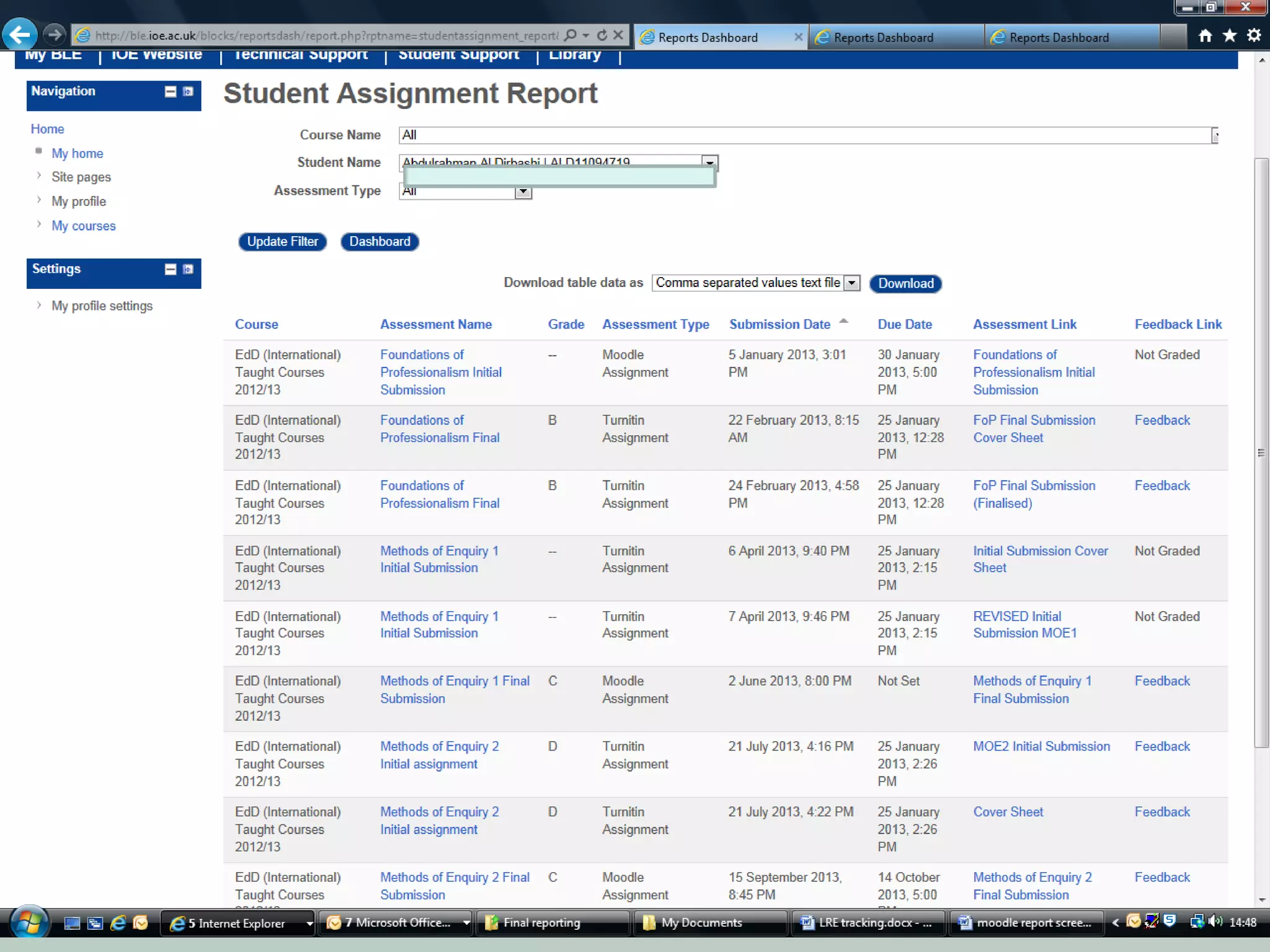Viewport: 1270px width, 952px height.
Task: Click the browser back arrow button
Action: point(19,34)
